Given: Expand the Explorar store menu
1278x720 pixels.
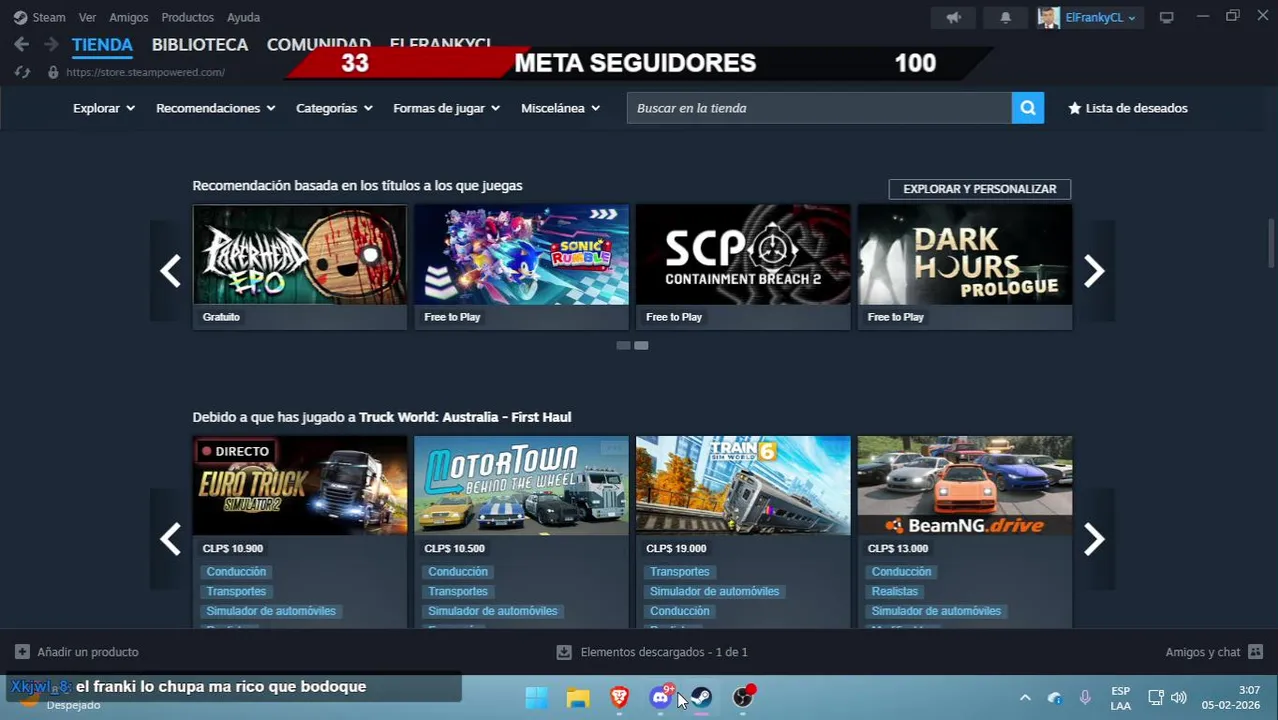Looking at the screenshot, I should pos(104,108).
